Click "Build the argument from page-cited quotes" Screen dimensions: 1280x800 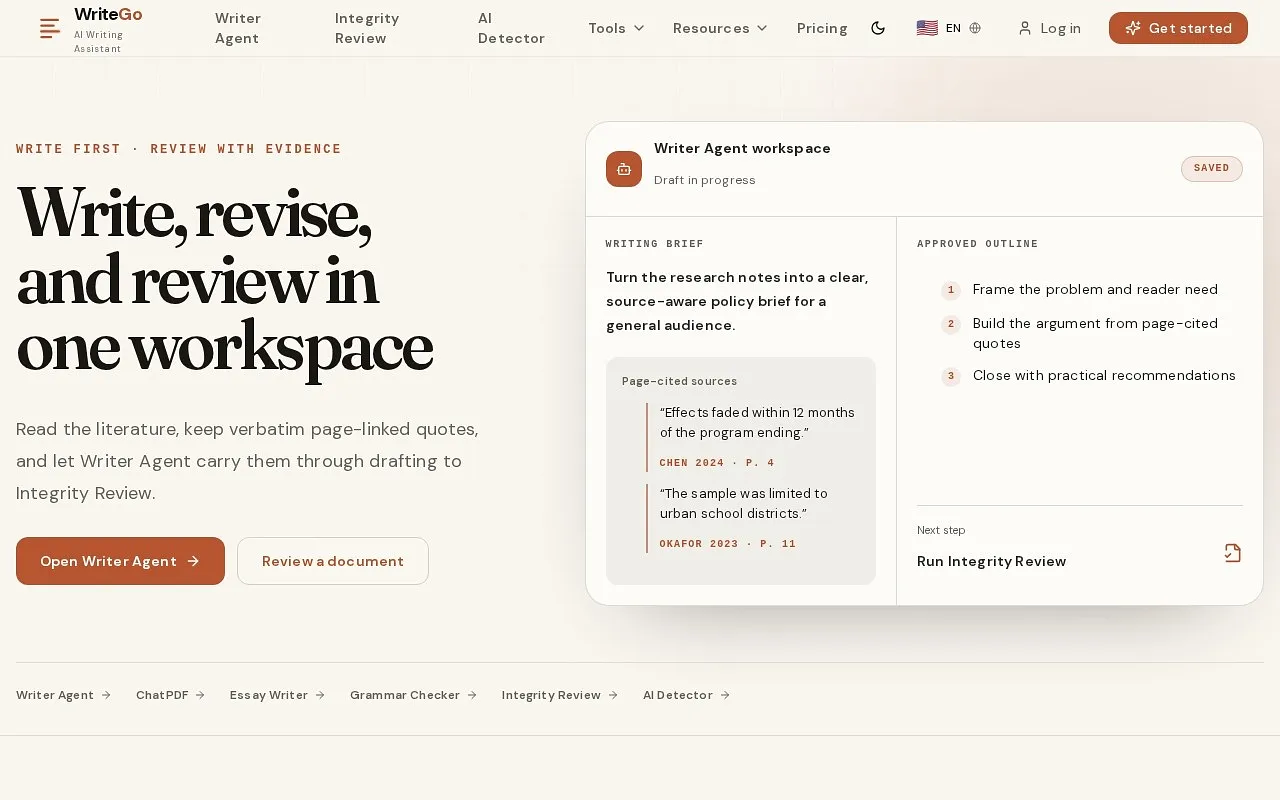pyautogui.click(x=1095, y=333)
